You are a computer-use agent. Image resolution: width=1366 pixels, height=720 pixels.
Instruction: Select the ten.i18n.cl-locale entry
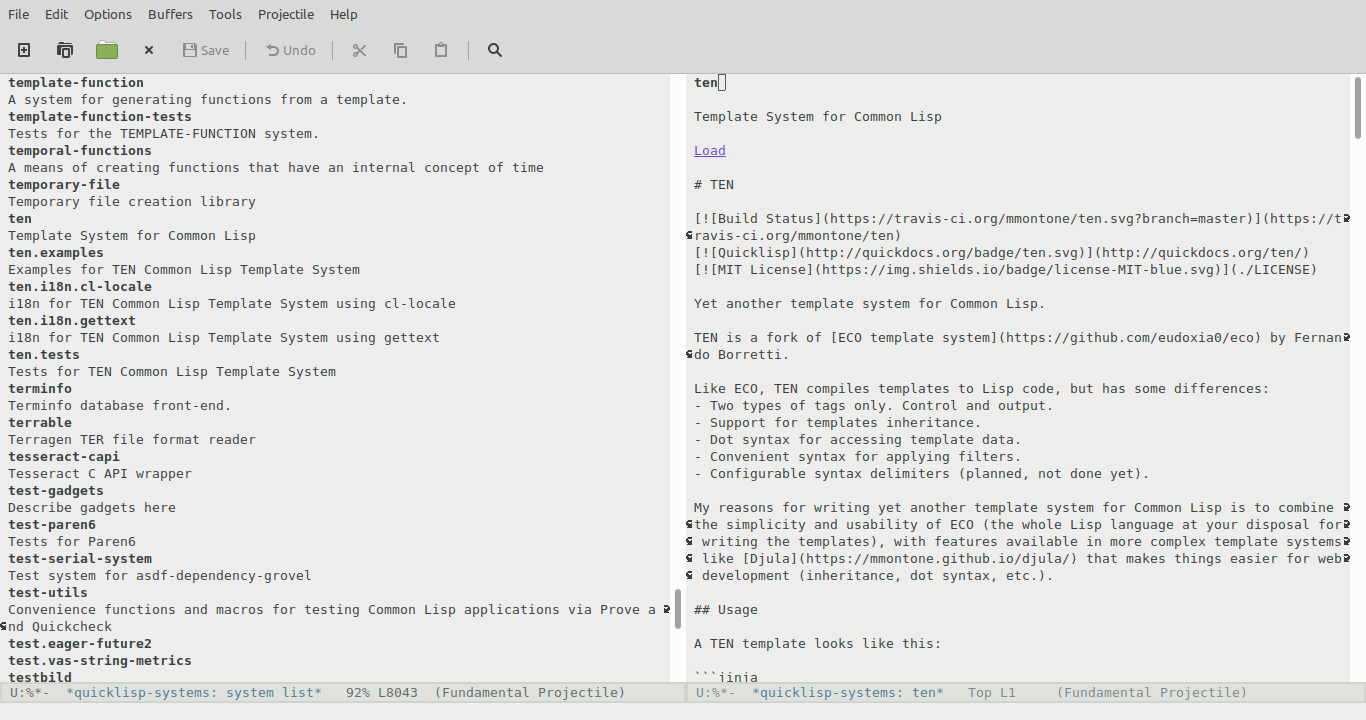(x=80, y=287)
